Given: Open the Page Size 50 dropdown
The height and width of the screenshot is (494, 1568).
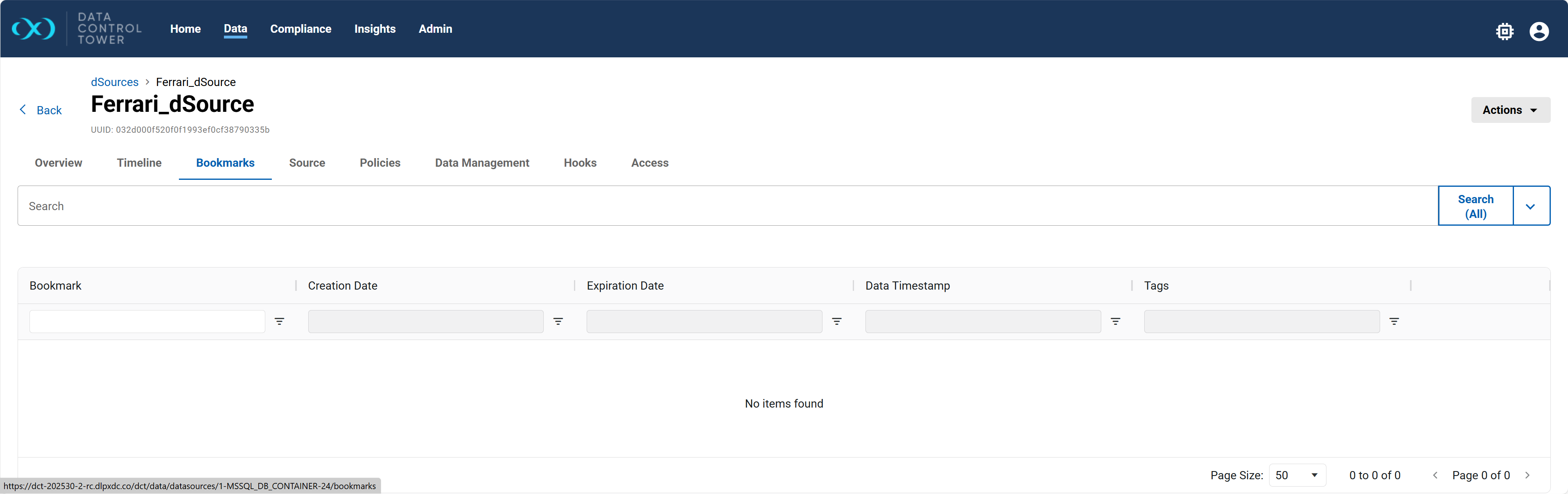Looking at the screenshot, I should 1297,475.
